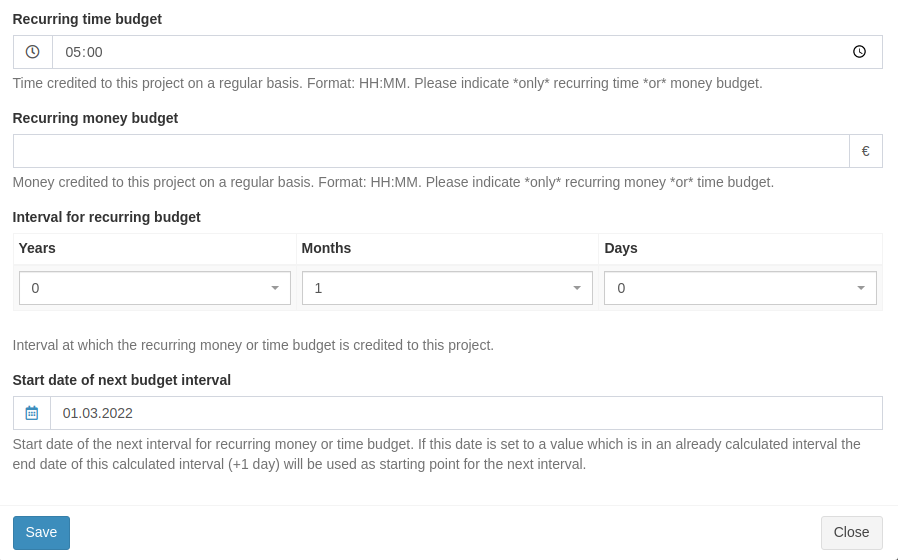This screenshot has height=560, width=898.
Task: Open the Days interval dropdown
Action: coord(740,288)
